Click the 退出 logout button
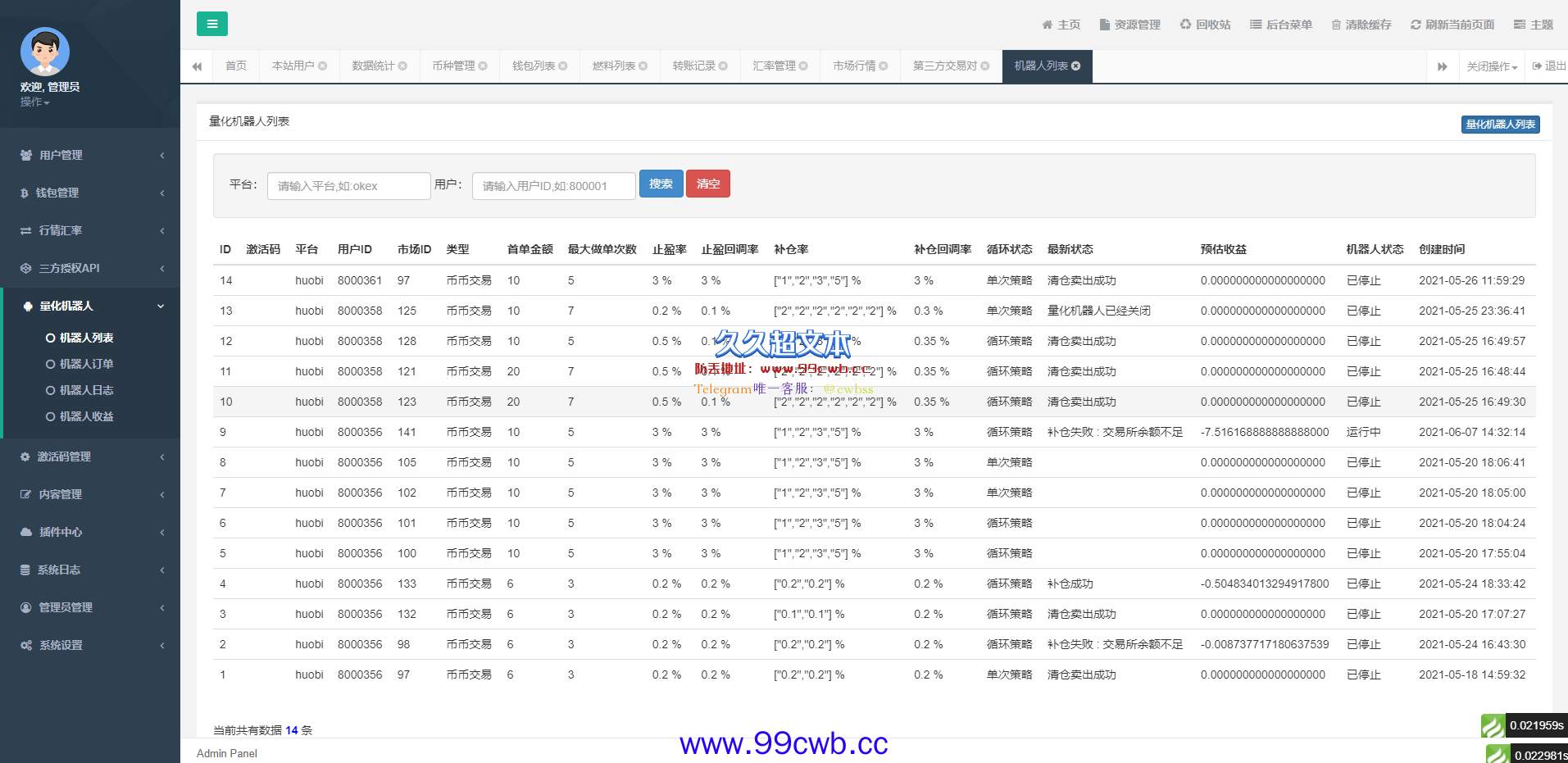Viewport: 1568px width, 763px height. (x=1549, y=66)
